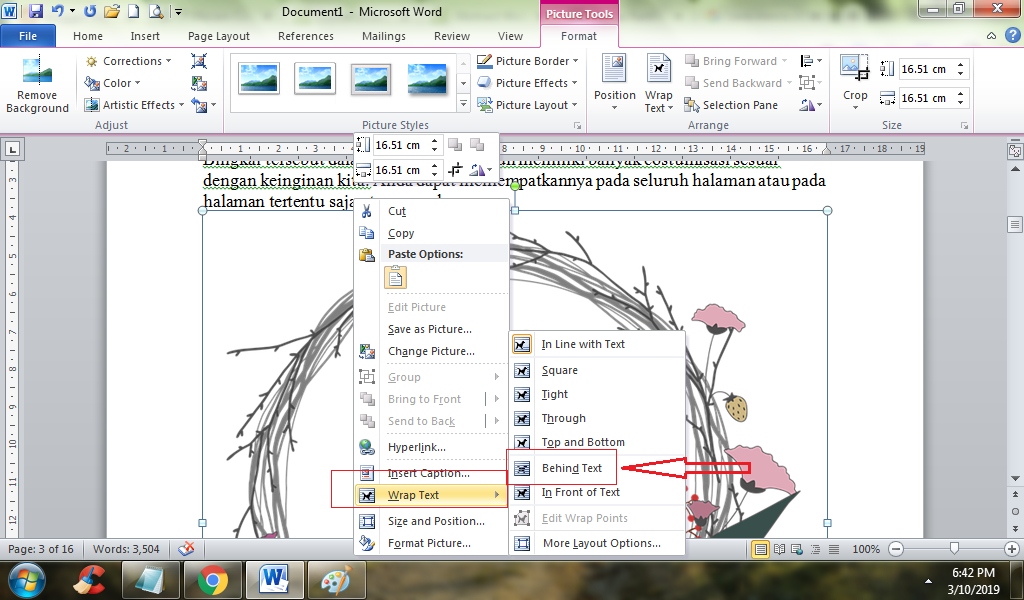Click the Rotate icon in the floating mini toolbar
This screenshot has height=600, width=1024.
[477, 170]
